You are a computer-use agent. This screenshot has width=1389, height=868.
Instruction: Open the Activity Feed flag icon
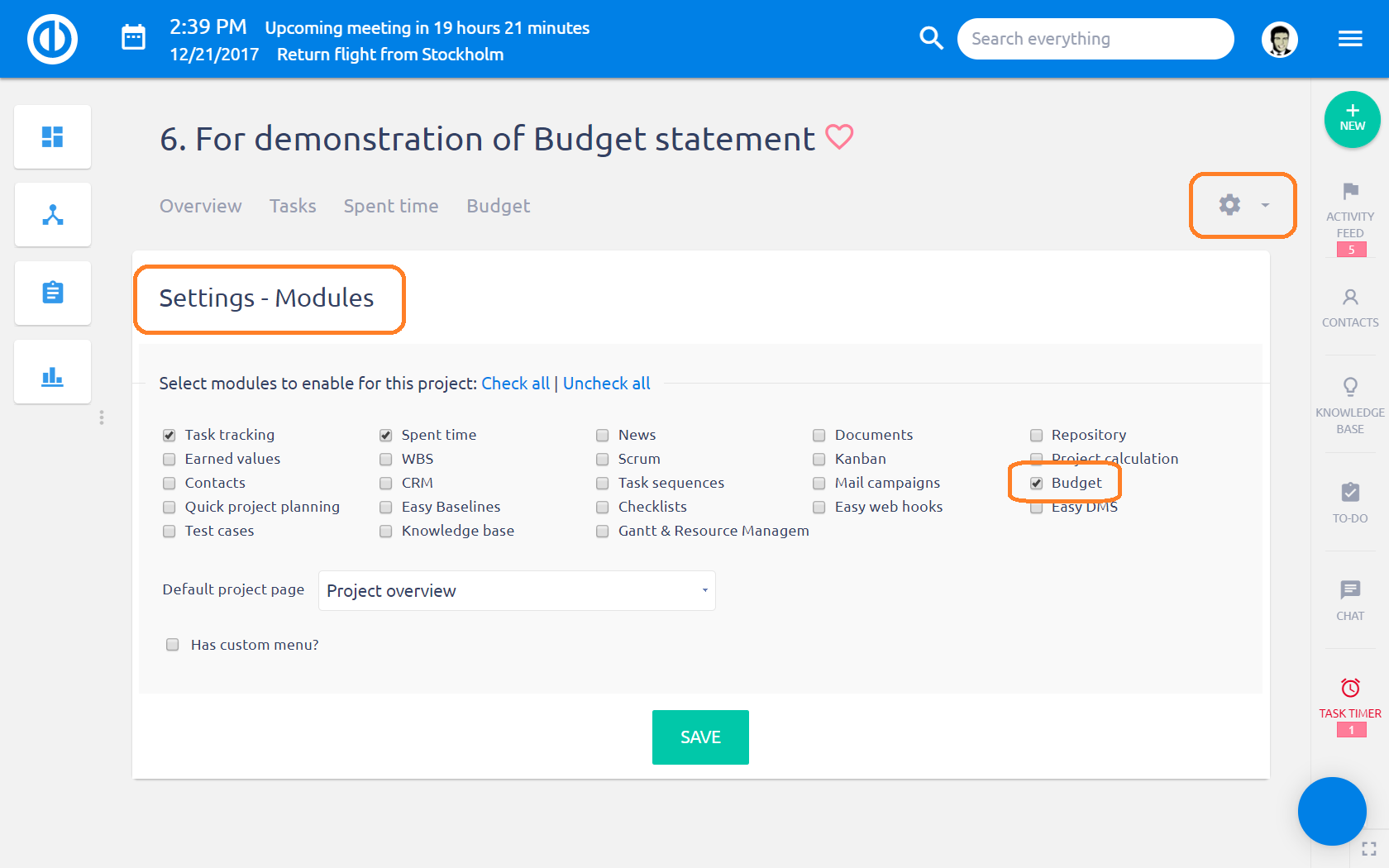(1350, 192)
